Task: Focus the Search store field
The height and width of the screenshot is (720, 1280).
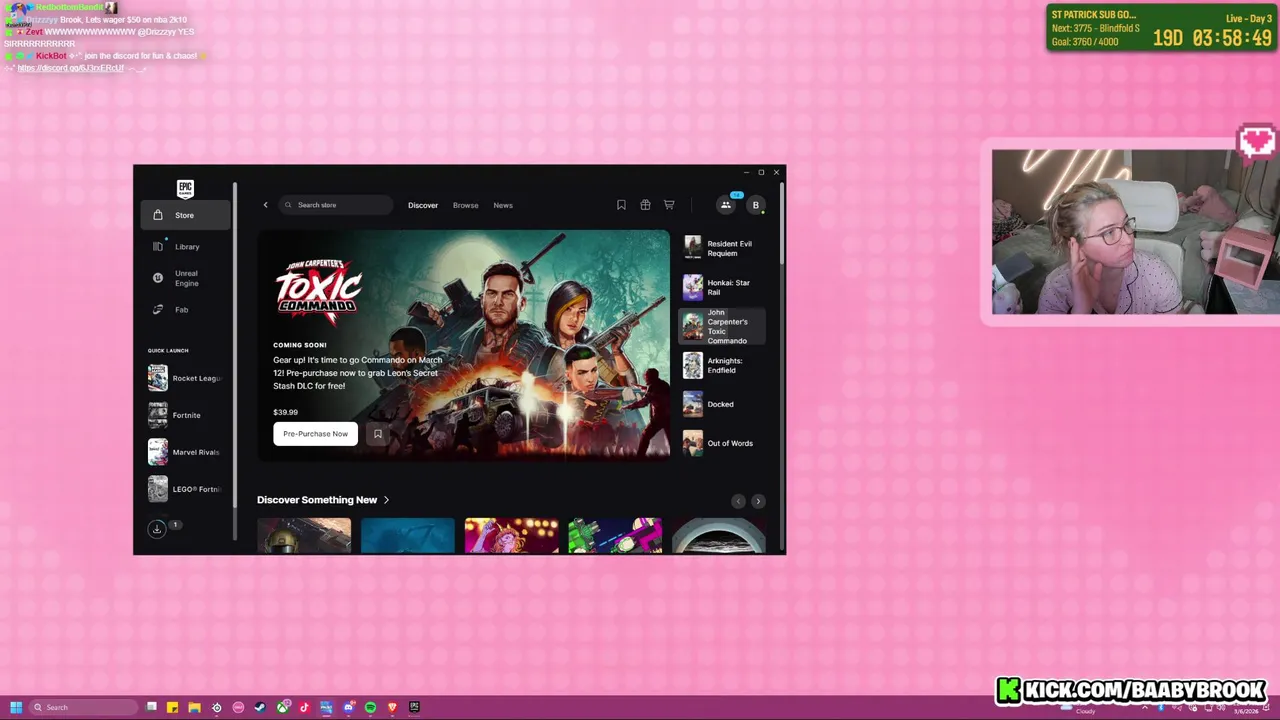Action: point(336,205)
